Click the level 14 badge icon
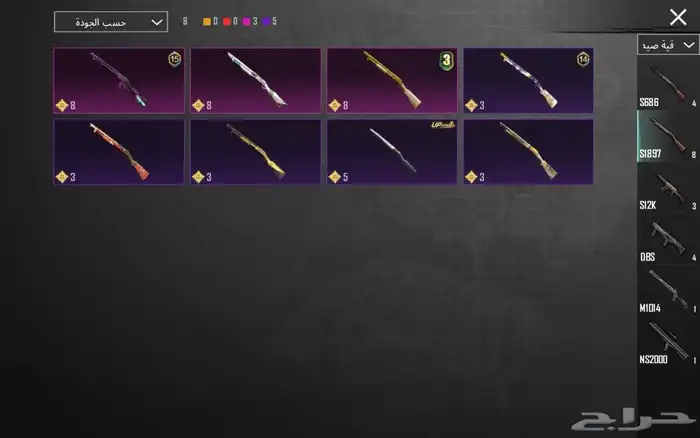This screenshot has height=438, width=700. pyautogui.click(x=583, y=59)
